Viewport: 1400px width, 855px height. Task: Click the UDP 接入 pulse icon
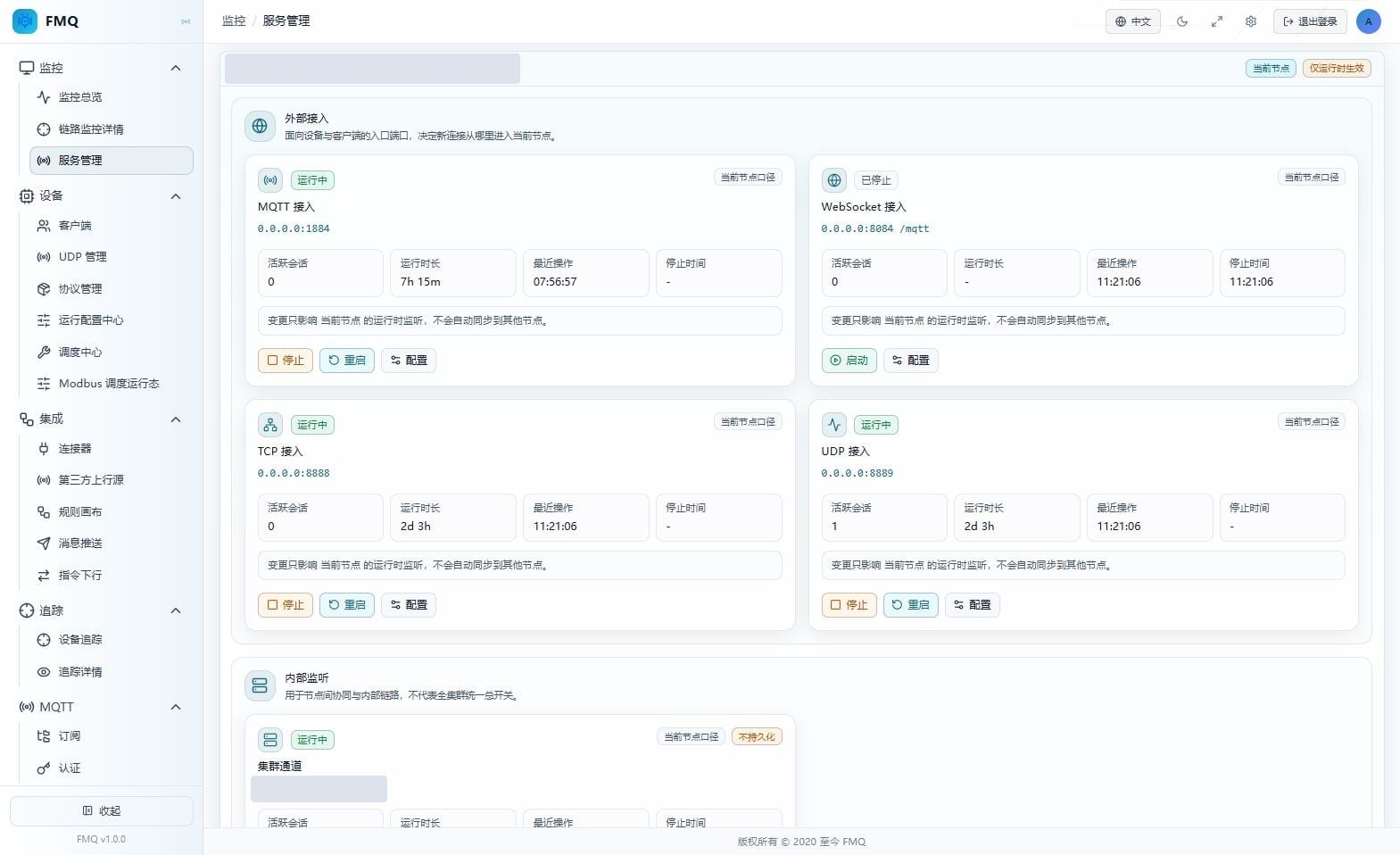click(x=833, y=425)
